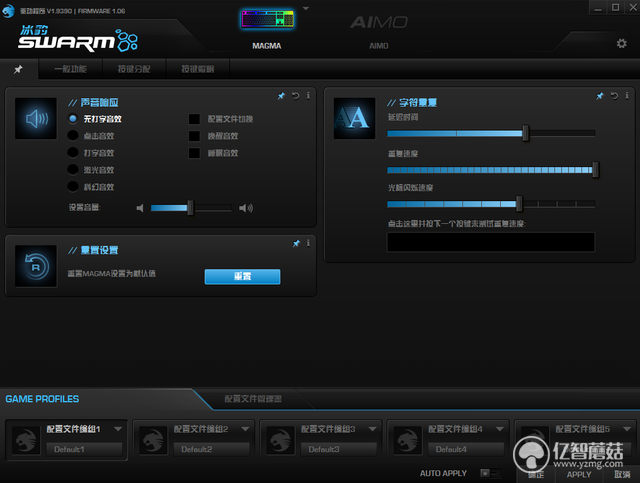The height and width of the screenshot is (483, 640).
Task: Switch to the 按键照明 key illumination tab
Action: (x=198, y=69)
